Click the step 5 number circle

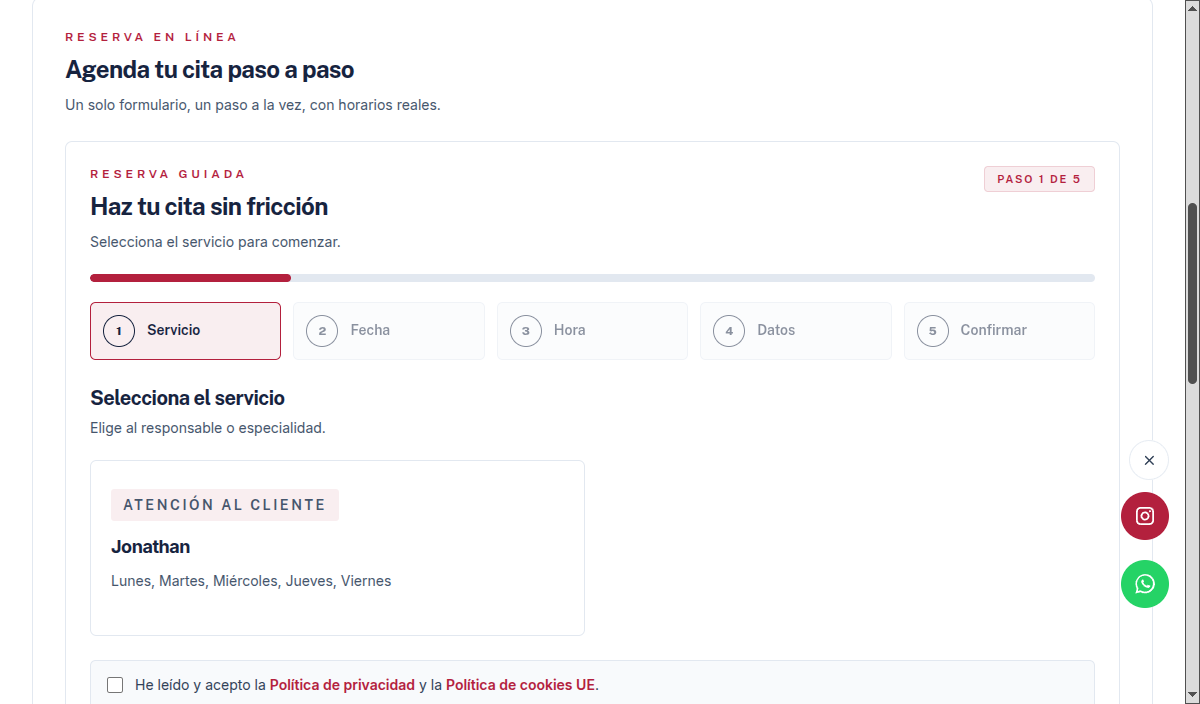tap(933, 331)
